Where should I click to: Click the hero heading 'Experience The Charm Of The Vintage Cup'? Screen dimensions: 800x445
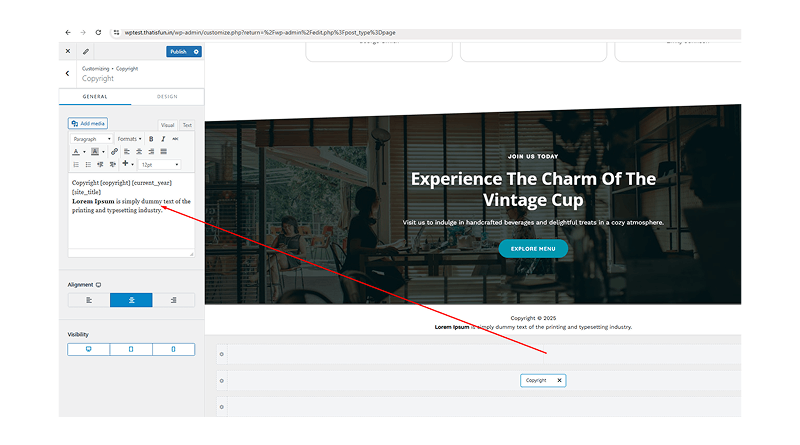click(533, 189)
